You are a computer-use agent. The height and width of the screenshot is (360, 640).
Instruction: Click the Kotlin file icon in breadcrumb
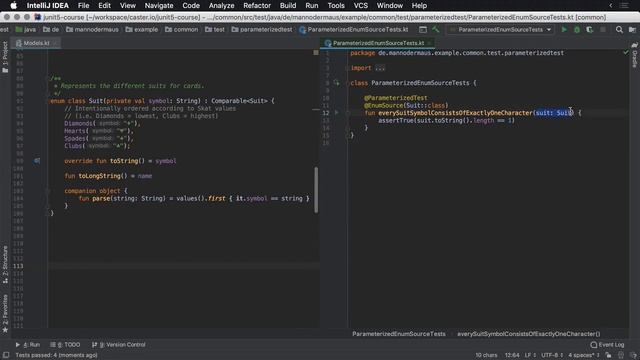[302, 30]
